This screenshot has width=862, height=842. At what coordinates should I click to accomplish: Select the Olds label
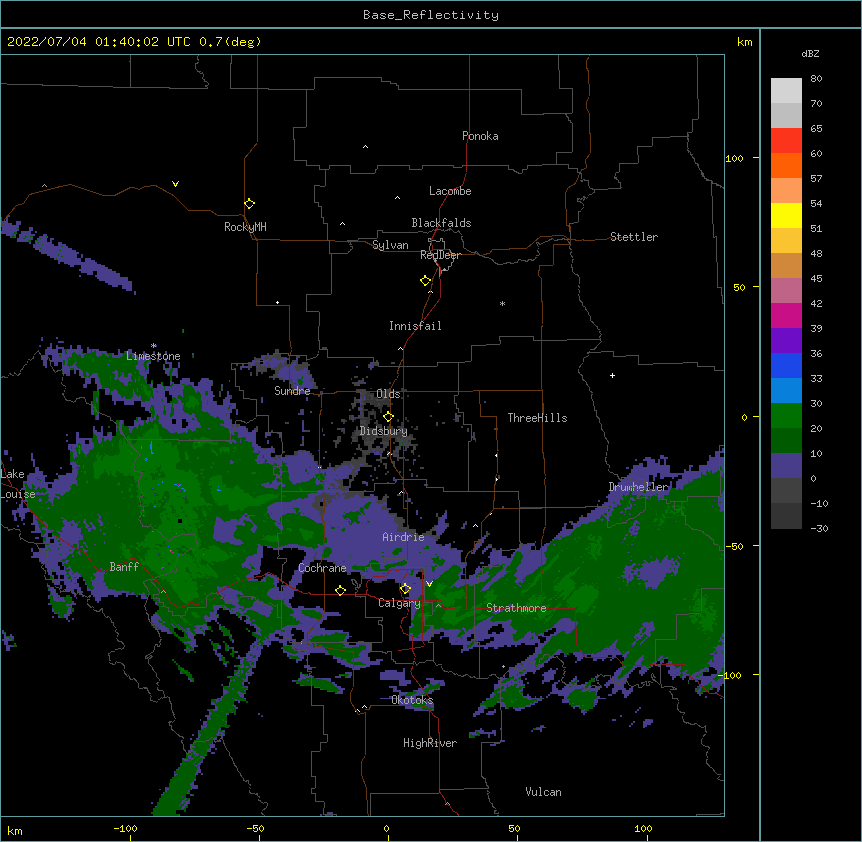[388, 394]
